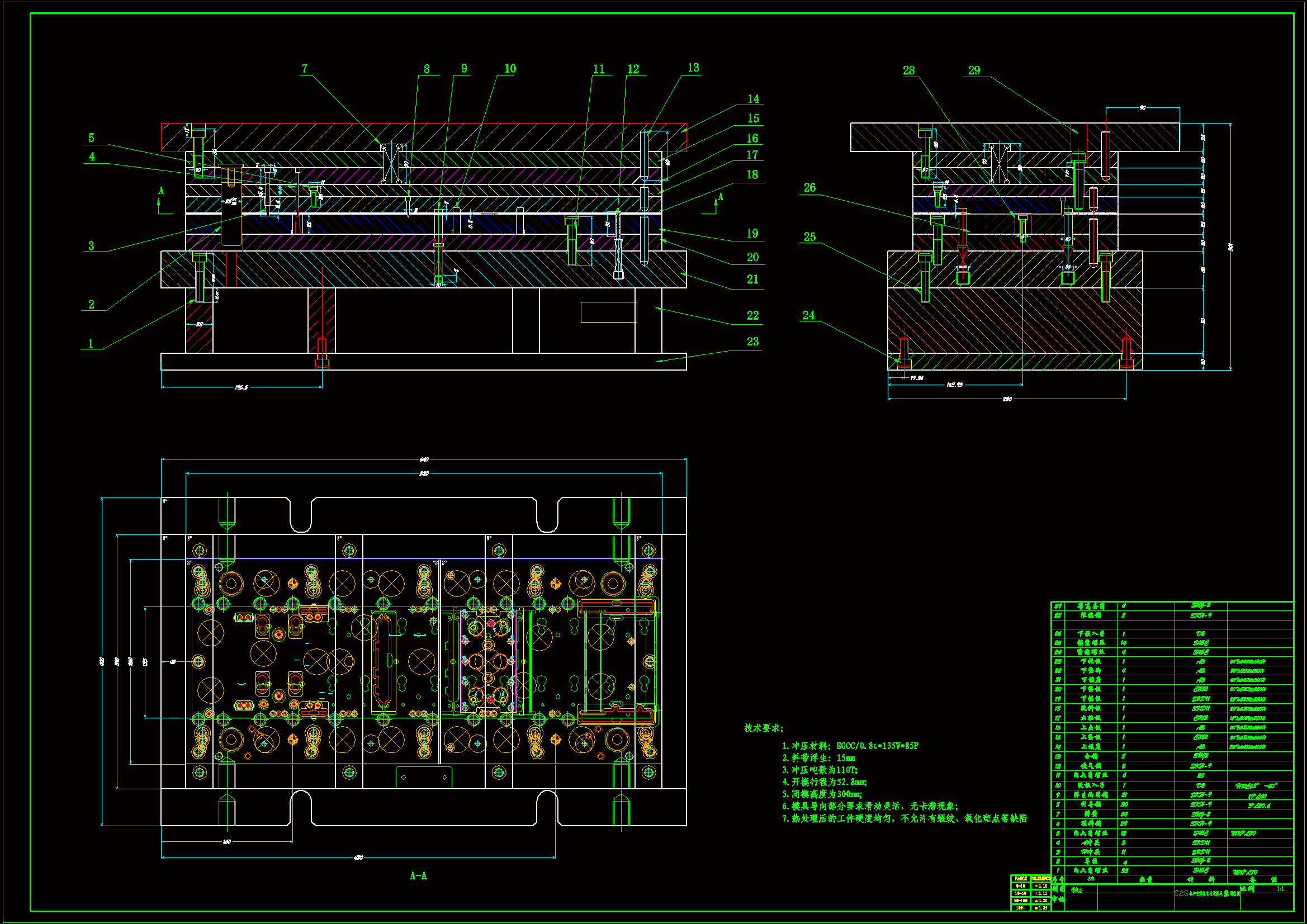Screen dimensions: 1307x924
Task: Click requirement line 1 about SGCC material
Action: (x=850, y=746)
